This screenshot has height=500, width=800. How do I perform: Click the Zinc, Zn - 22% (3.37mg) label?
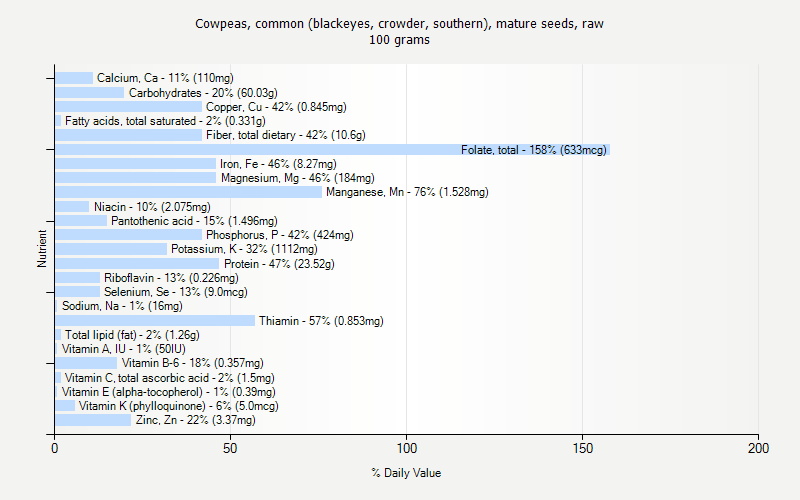[x=195, y=420]
